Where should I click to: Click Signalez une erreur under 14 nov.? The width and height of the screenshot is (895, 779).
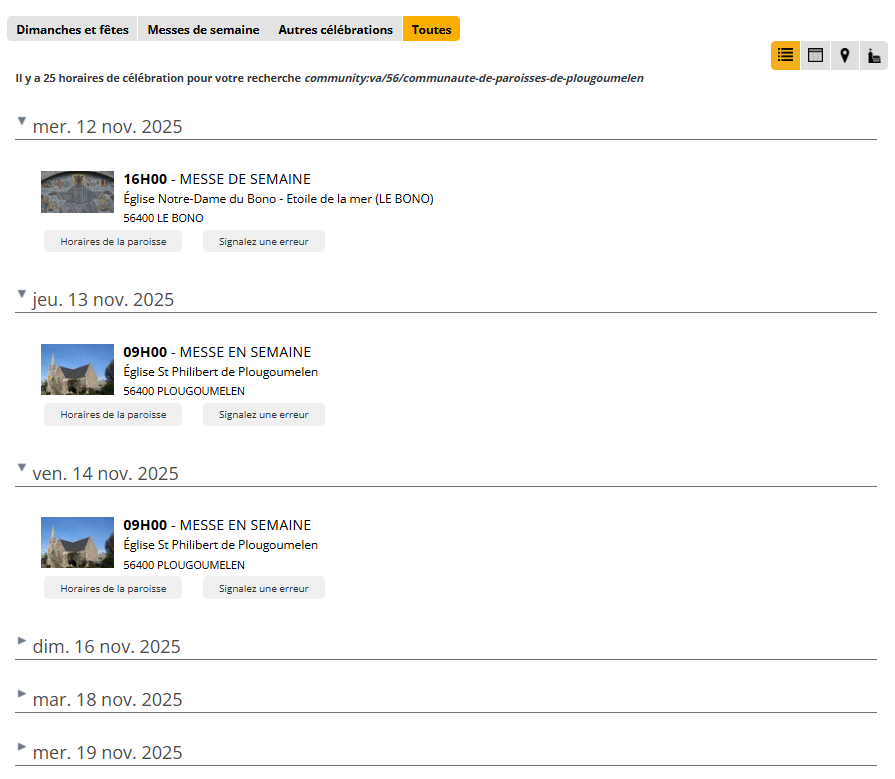pos(264,587)
